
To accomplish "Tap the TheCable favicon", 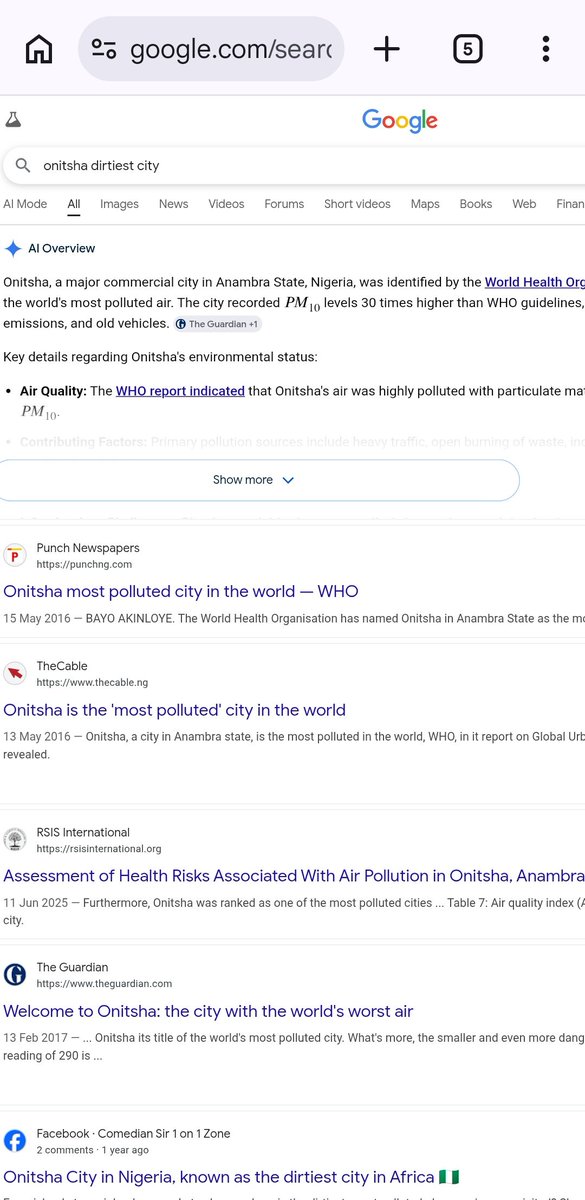I will click(x=15, y=674).
